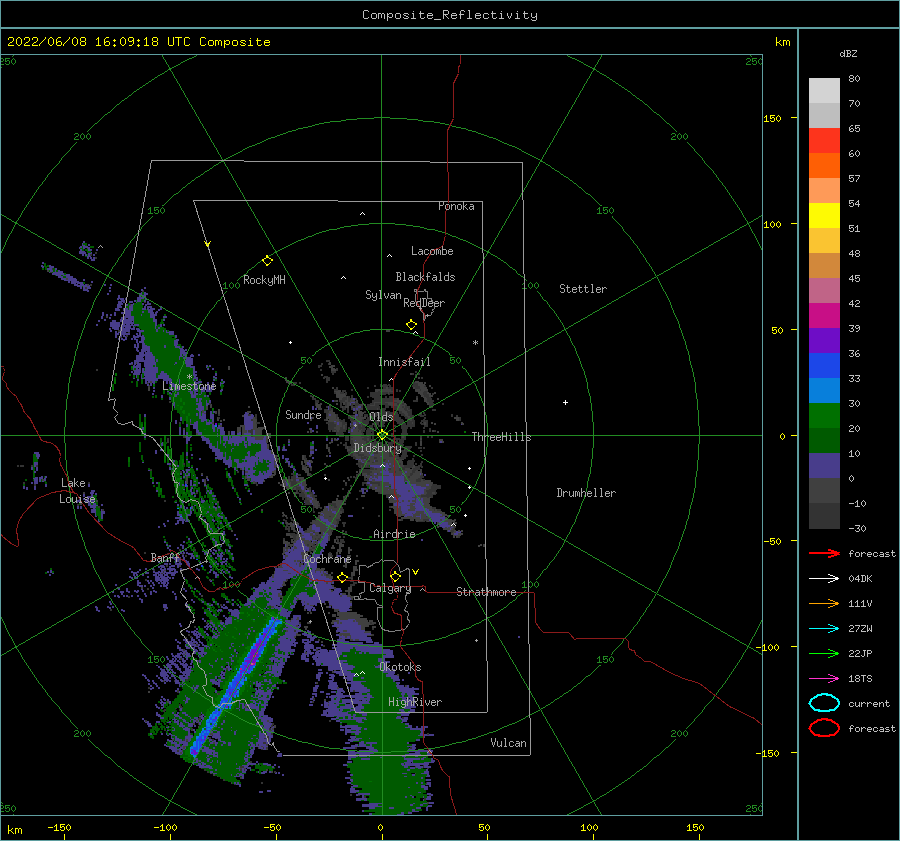
Task: Click the 'Cochrane' city label
Action: point(327,559)
